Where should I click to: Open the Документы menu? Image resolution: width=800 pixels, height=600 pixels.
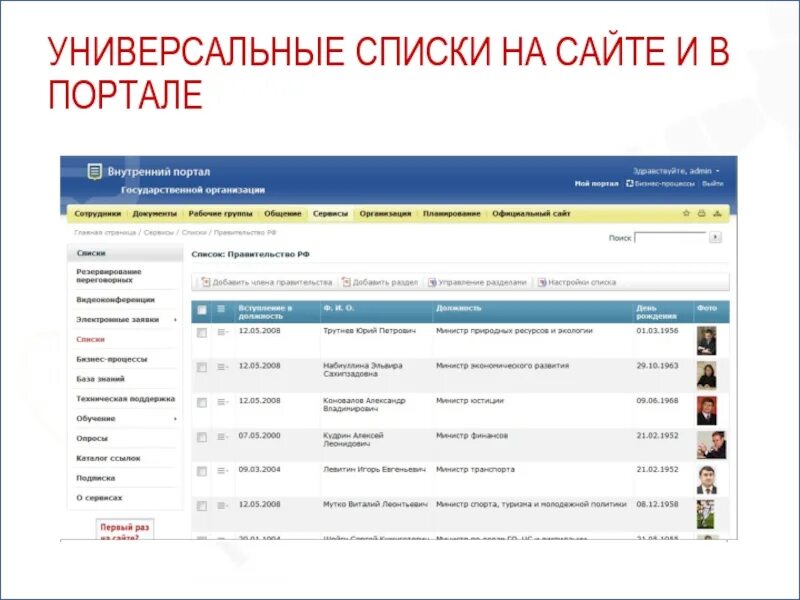[x=155, y=214]
